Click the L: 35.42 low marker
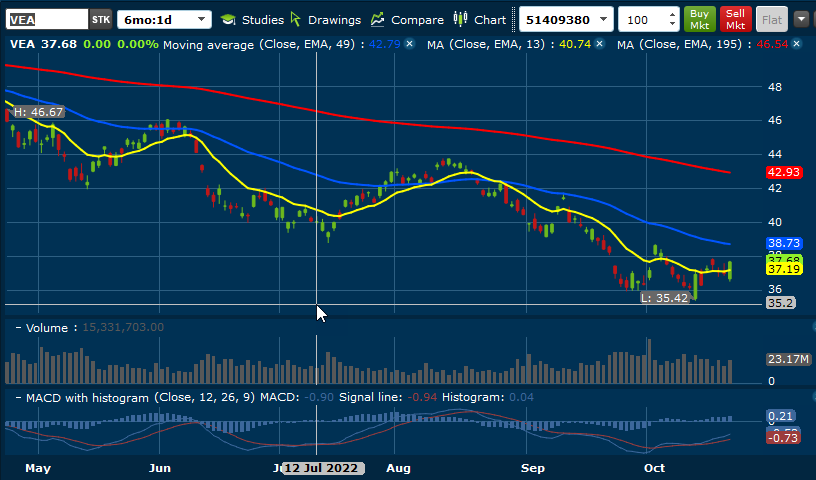This screenshot has height=480, width=816. pos(665,298)
